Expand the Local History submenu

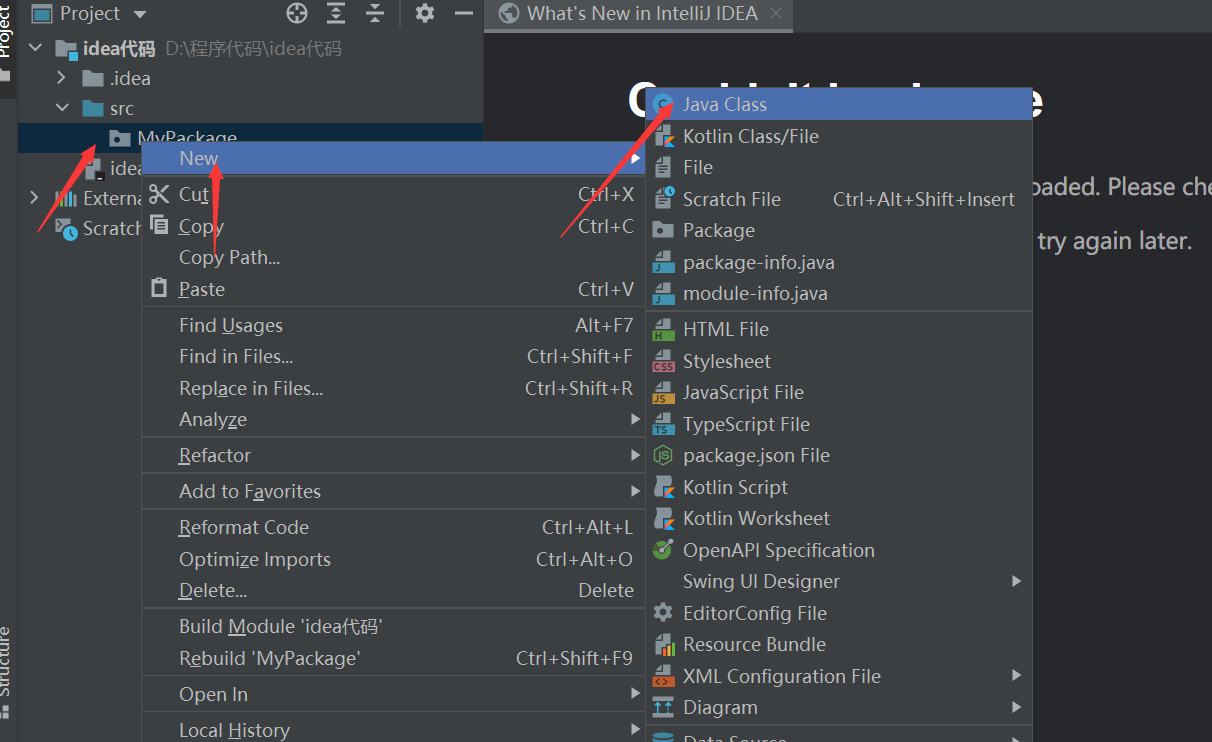tap(393, 730)
